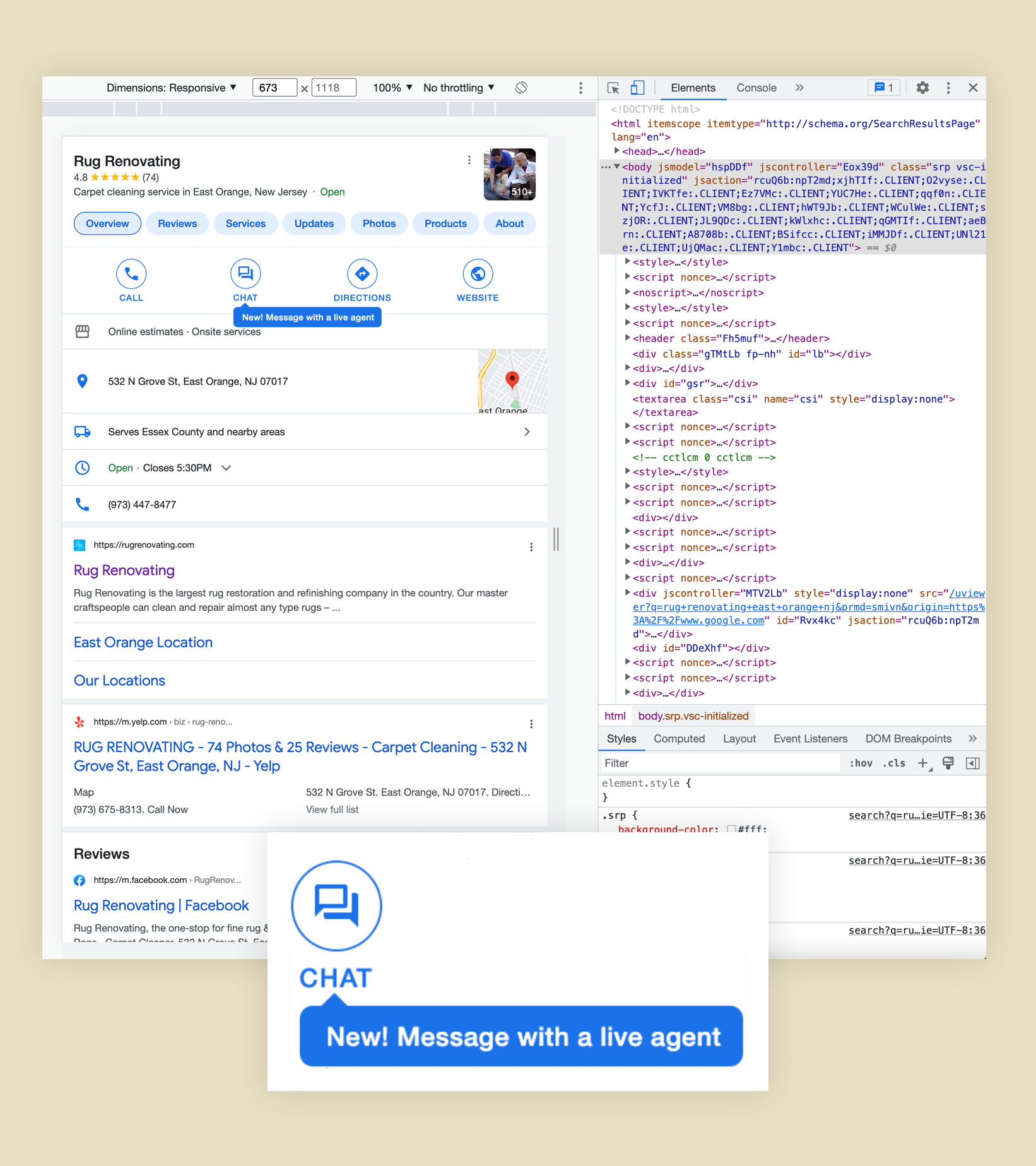This screenshot has height=1166, width=1036.
Task: Tap the DIRECTIONS diamond icon
Action: pyautogui.click(x=362, y=274)
